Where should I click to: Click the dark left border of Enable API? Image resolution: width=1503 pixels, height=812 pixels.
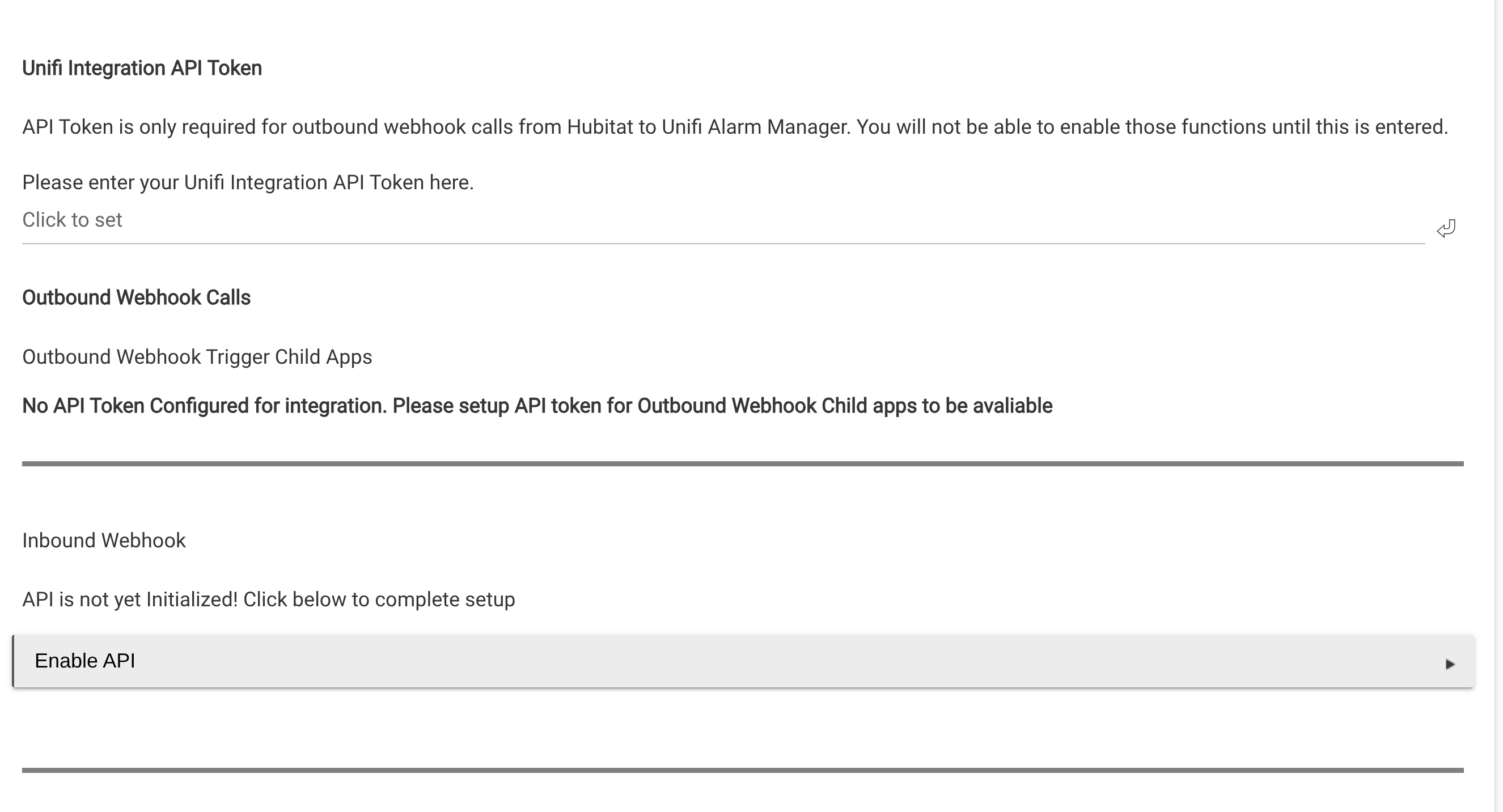pyautogui.click(x=13, y=661)
